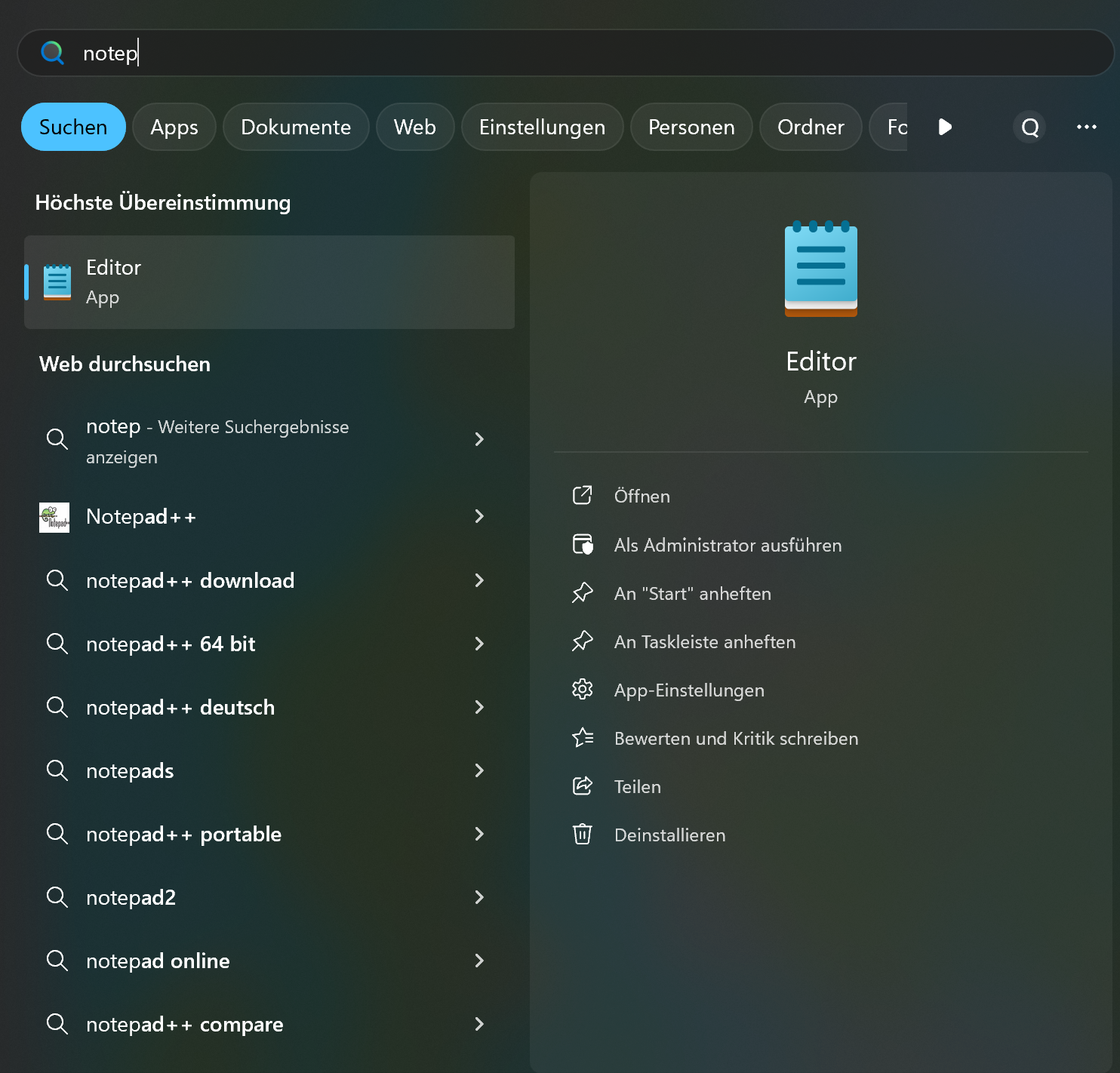Image resolution: width=1120 pixels, height=1073 pixels.
Task: Click the pin icon for Taskleiste anheften
Action: click(x=583, y=641)
